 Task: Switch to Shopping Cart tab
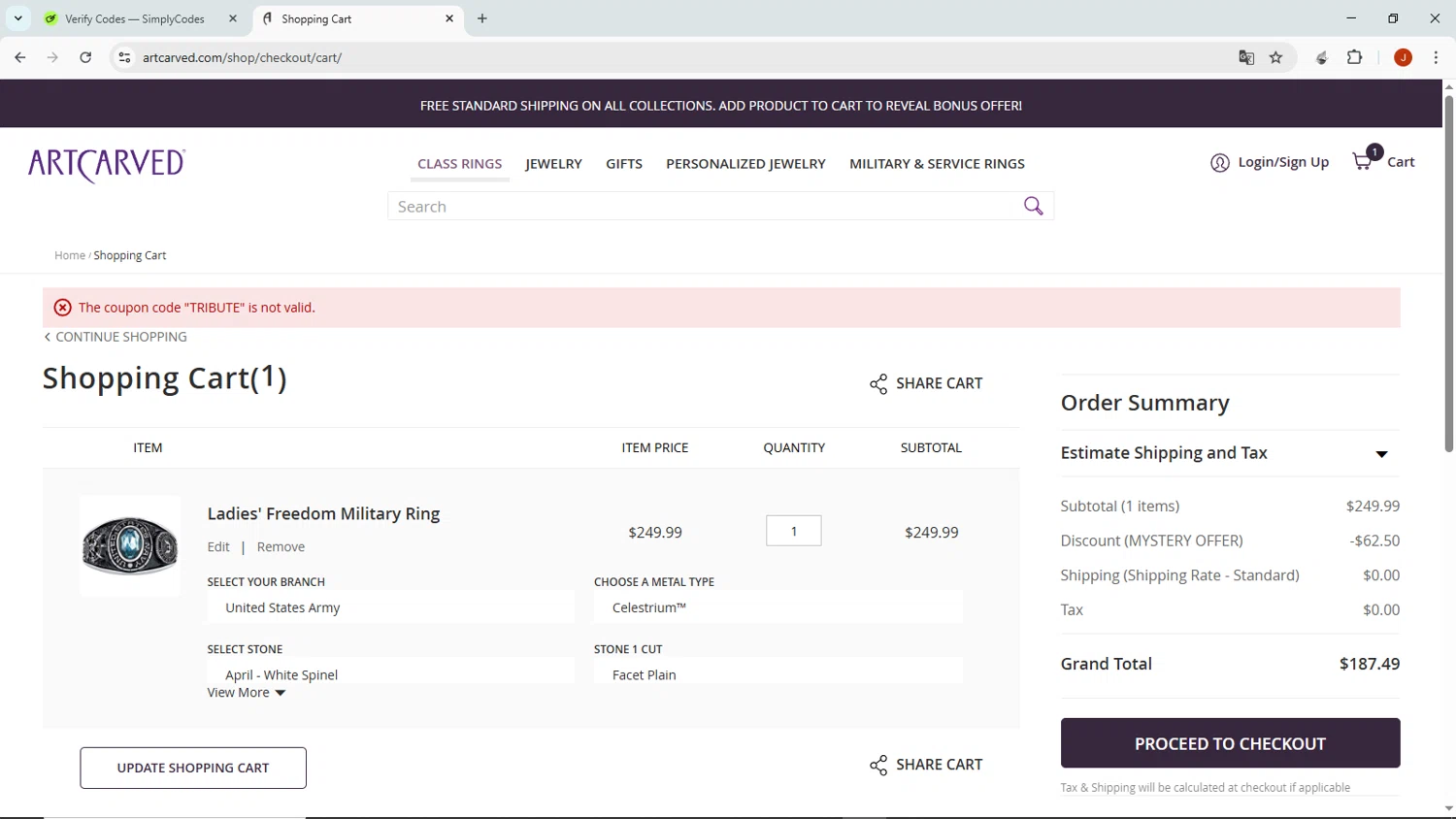[316, 18]
